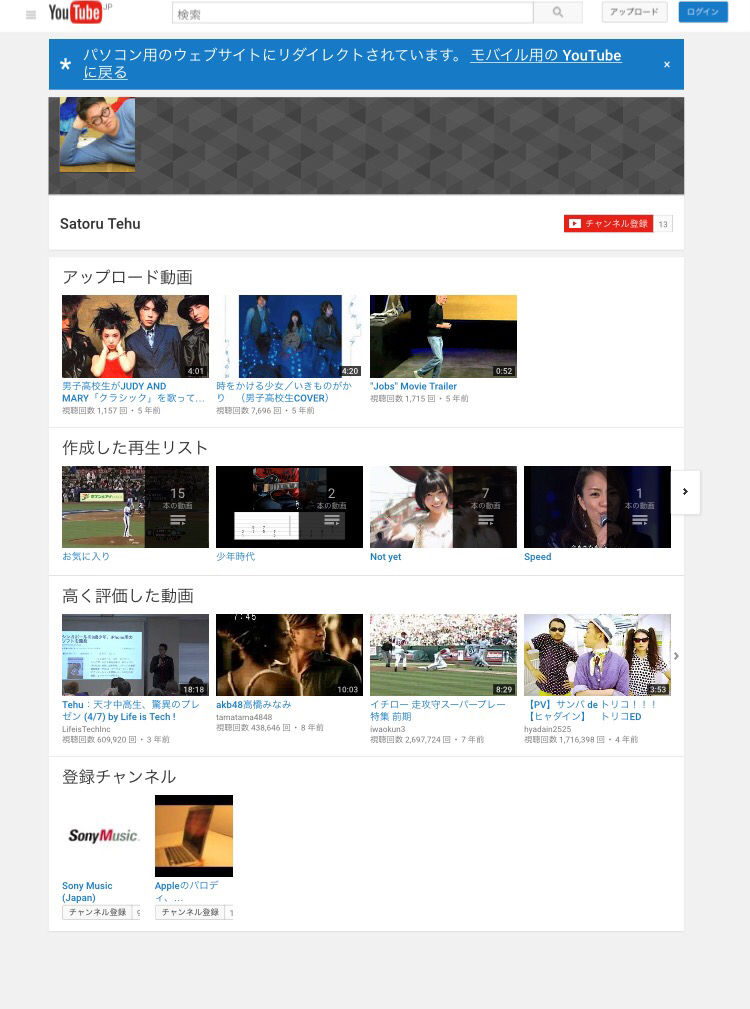Screen dimensions: 750x1009
Task: Click the Sony Music logo thumbnail
Action: click(x=101, y=836)
